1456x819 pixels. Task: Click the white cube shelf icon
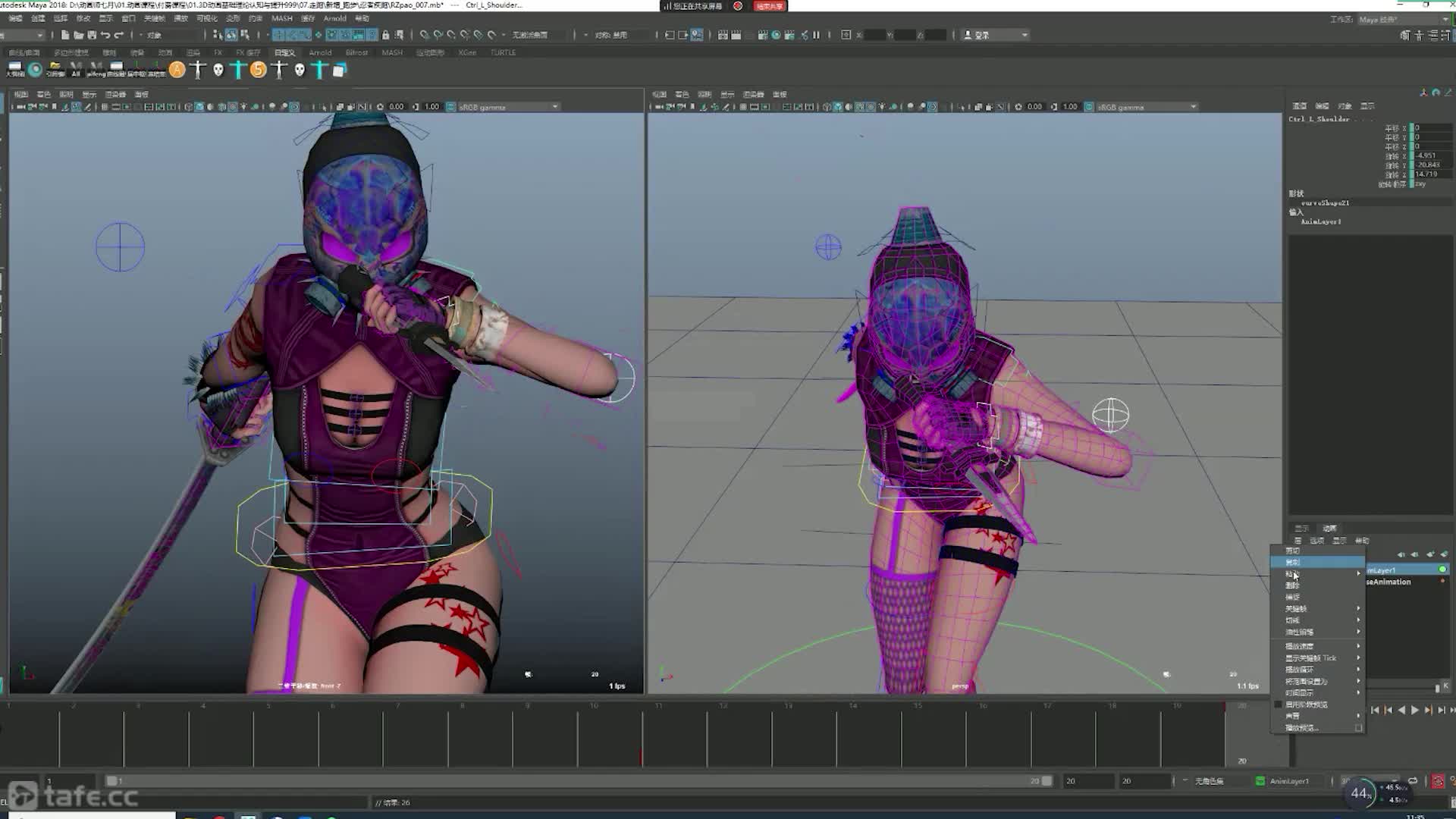[x=339, y=70]
